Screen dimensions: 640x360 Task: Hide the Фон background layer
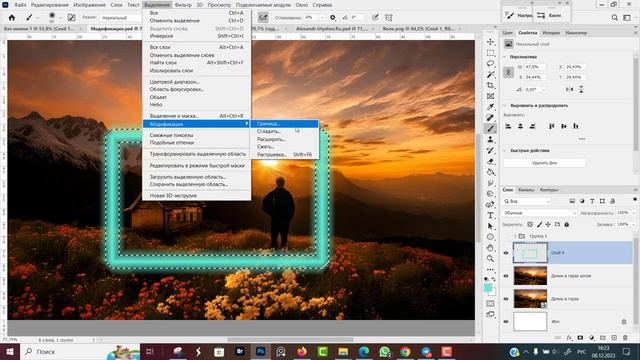506,322
